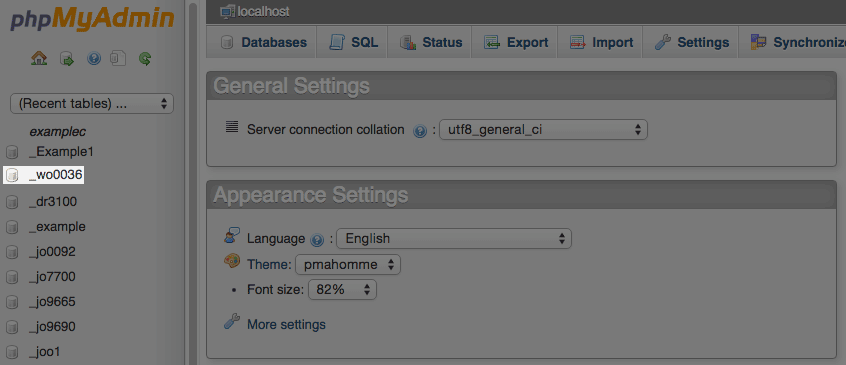This screenshot has width=846, height=365.
Task: Open the Language dropdown set to English
Action: click(454, 238)
